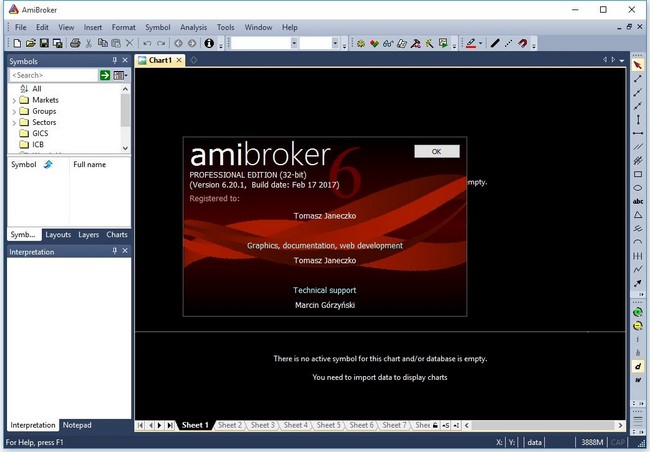Select the Horizontal line drawing tool

pos(638,134)
